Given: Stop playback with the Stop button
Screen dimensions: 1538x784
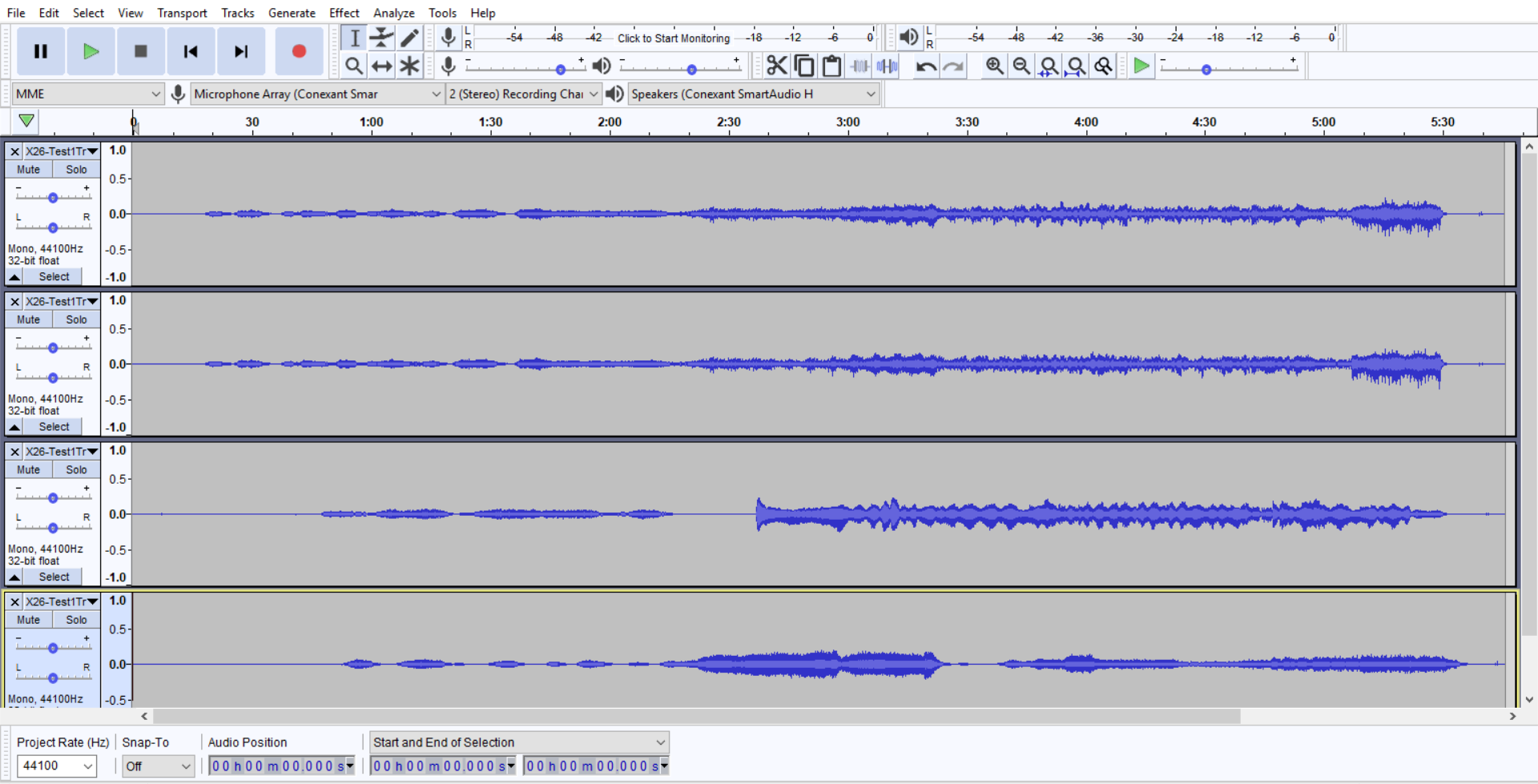Looking at the screenshot, I should tap(141, 51).
